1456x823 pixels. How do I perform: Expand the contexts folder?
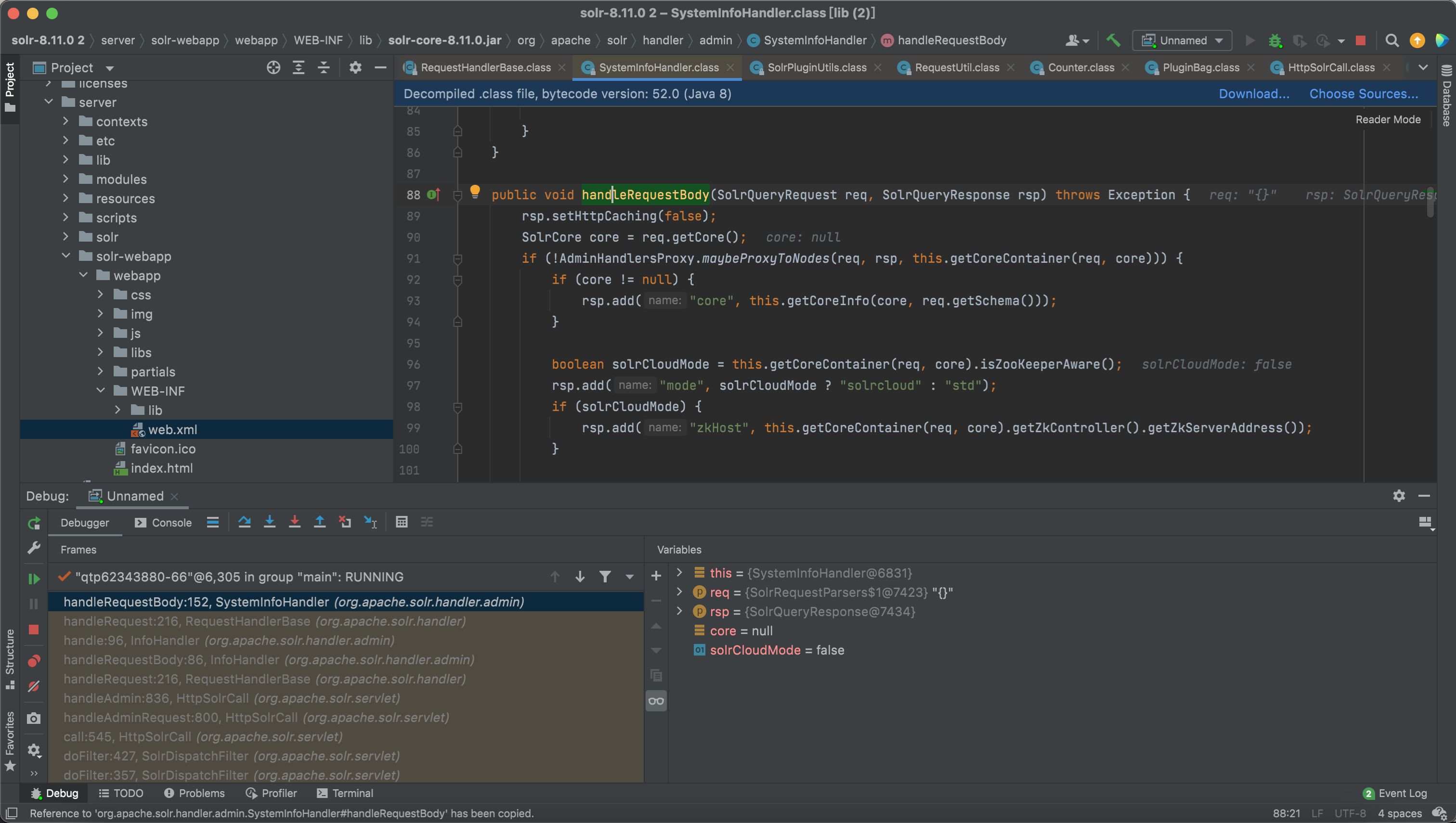(65, 121)
